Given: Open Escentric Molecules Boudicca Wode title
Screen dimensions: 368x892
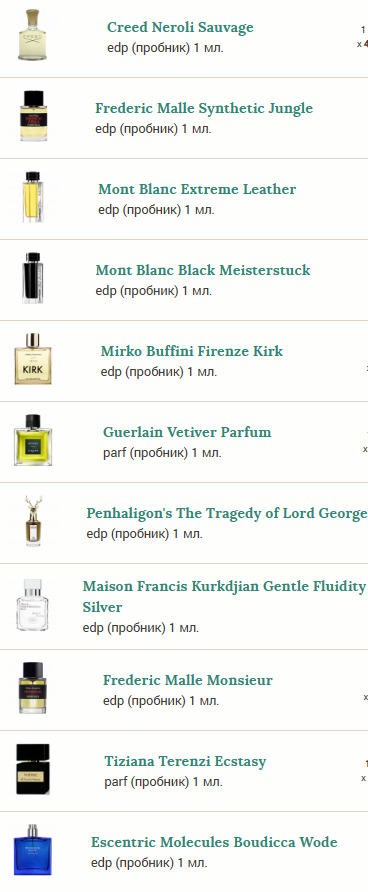Looking at the screenshot, I should pos(214,842).
